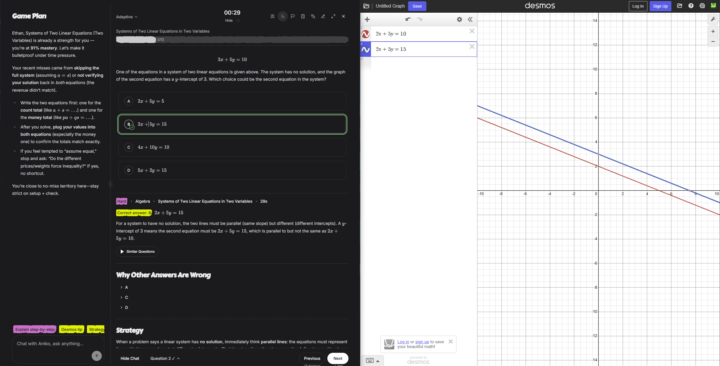Click the question progress bar

tap(232, 39)
